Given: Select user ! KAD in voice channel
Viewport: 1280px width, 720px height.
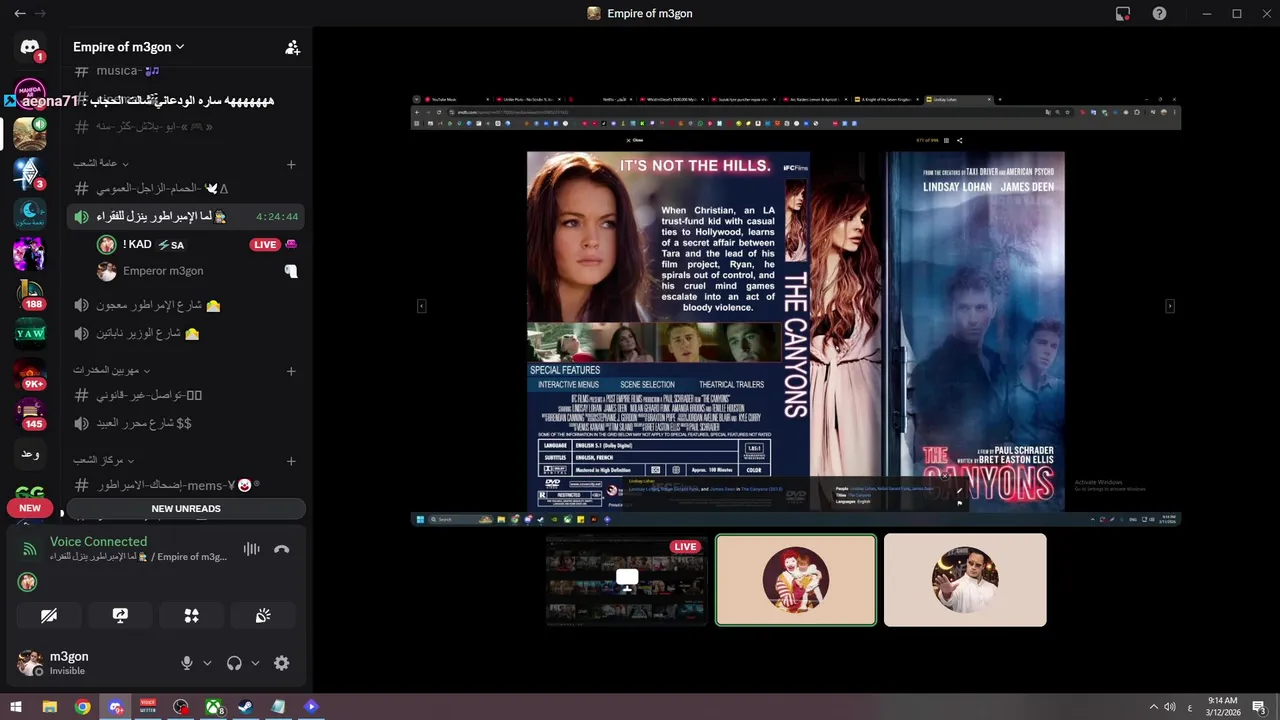Looking at the screenshot, I should (x=198, y=244).
